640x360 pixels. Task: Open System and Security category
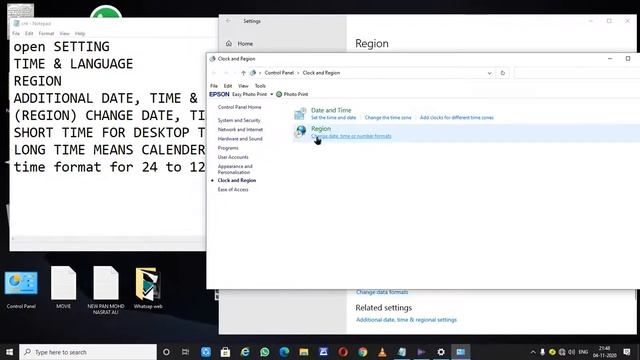pyautogui.click(x=239, y=120)
